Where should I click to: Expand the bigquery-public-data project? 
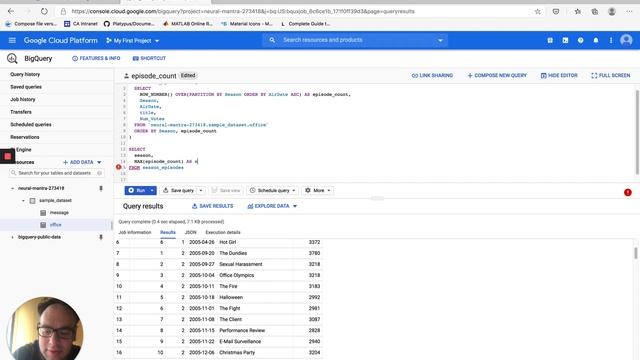coord(13,237)
